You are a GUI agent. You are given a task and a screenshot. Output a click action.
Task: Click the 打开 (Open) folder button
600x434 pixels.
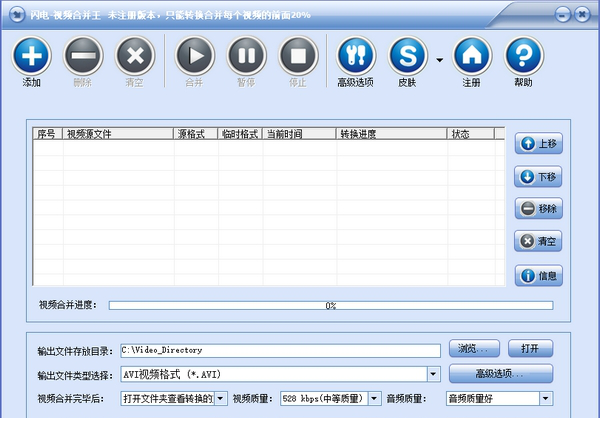tap(530, 349)
